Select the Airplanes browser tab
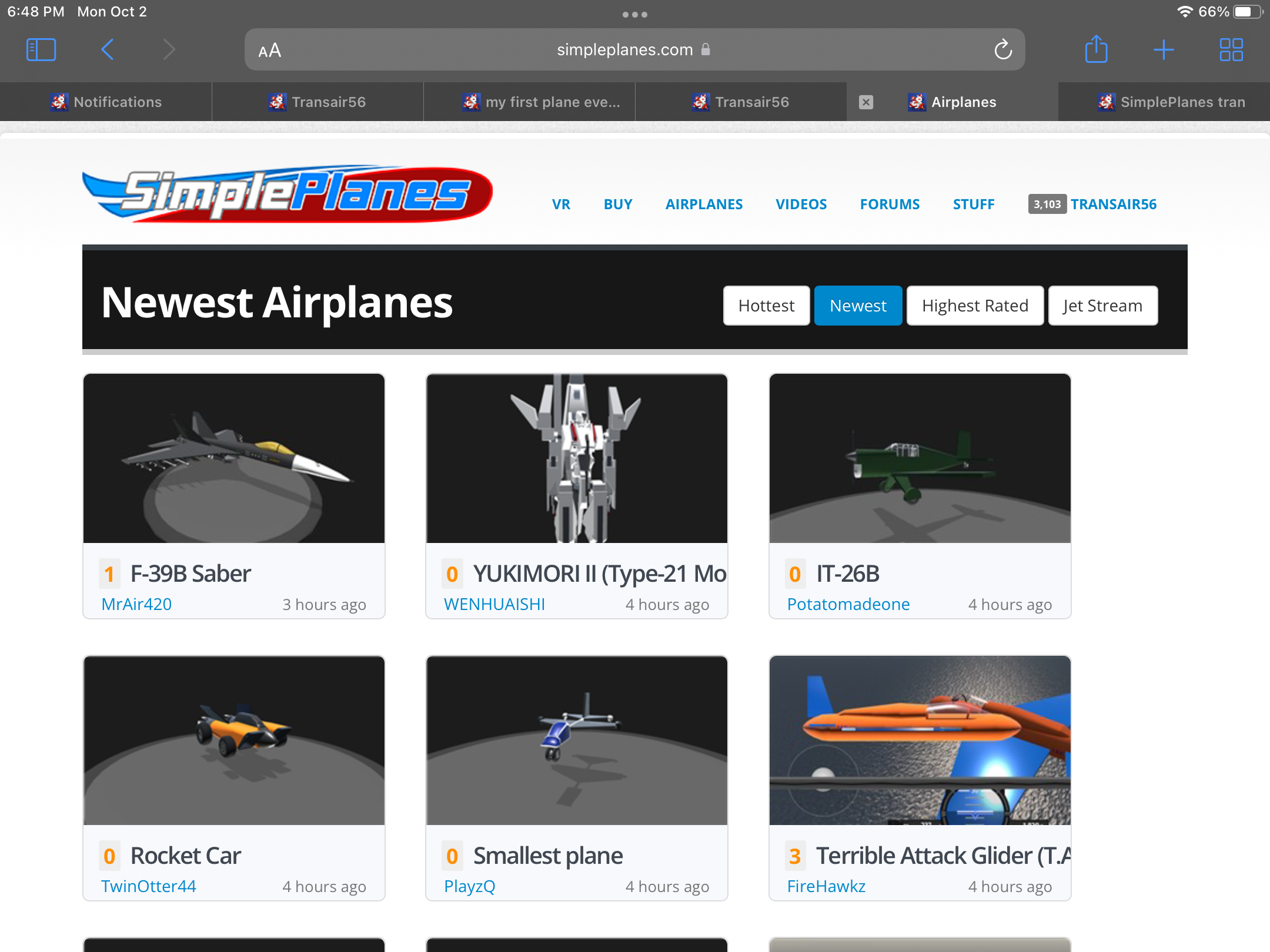 pyautogui.click(x=952, y=102)
